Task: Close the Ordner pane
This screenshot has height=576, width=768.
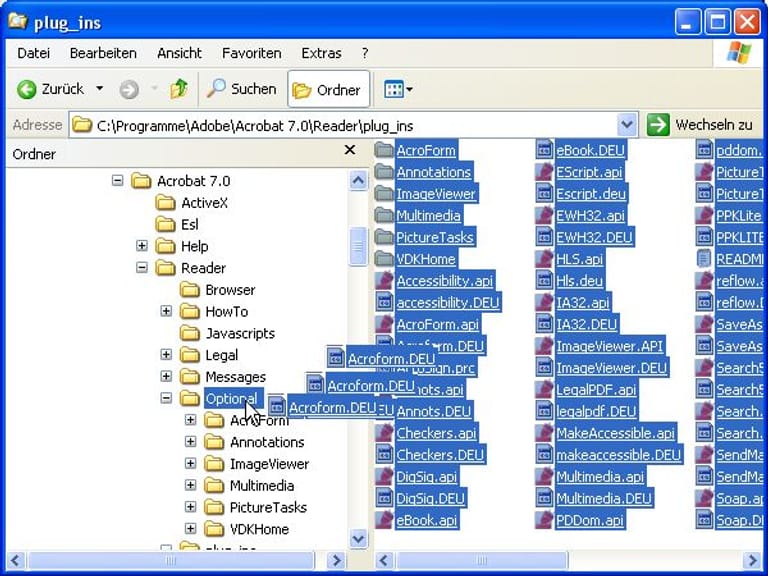Action: (350, 149)
